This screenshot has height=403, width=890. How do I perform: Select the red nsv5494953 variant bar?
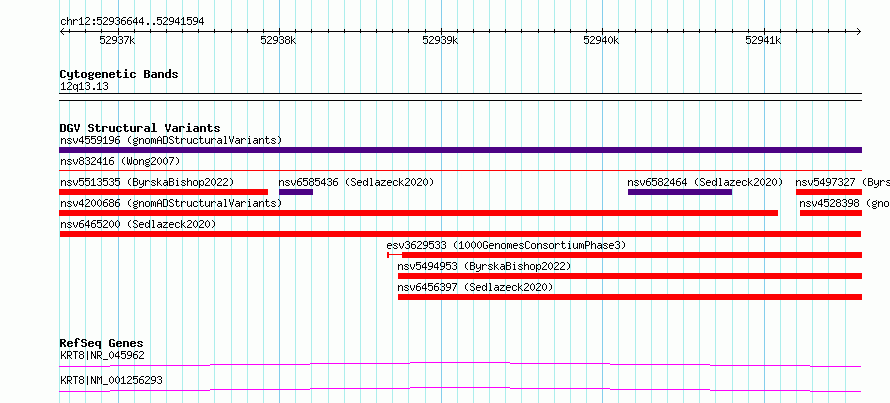click(630, 276)
